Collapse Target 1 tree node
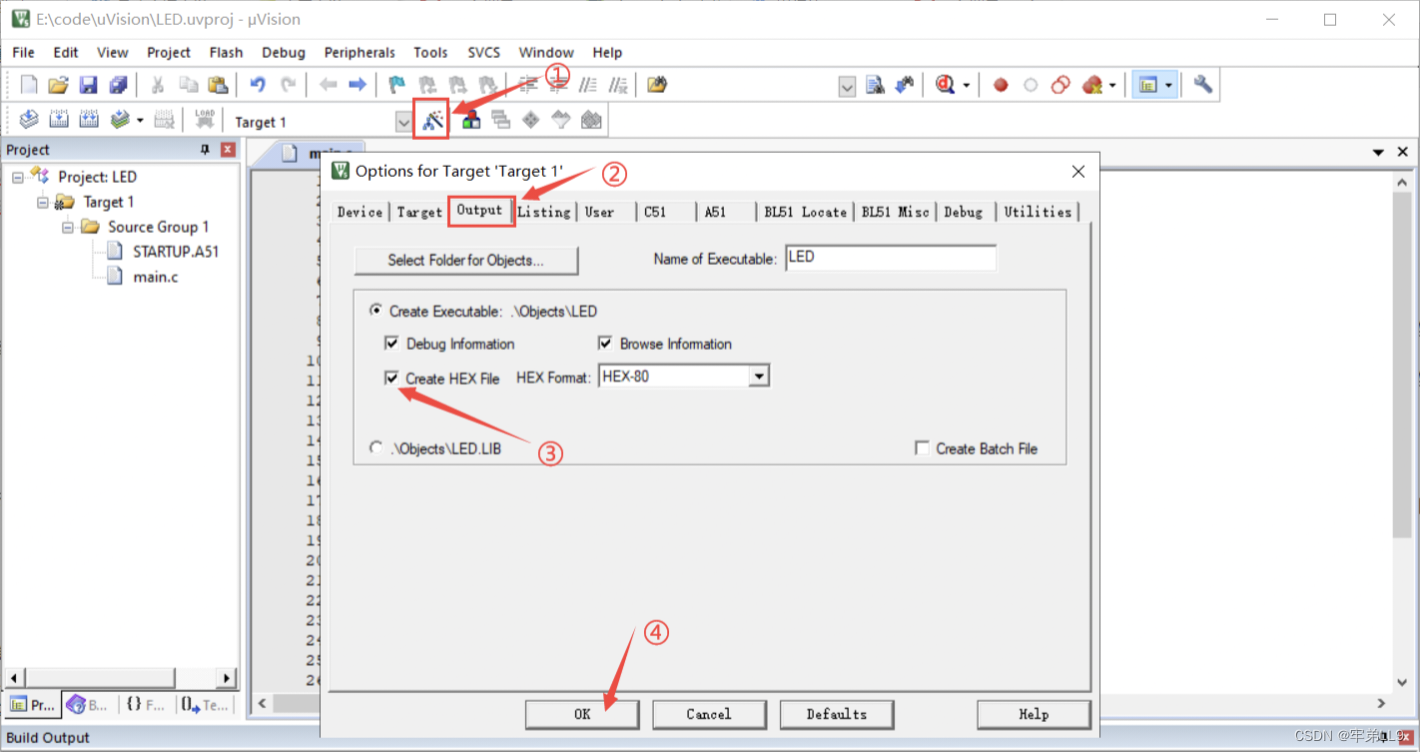 click(x=43, y=202)
